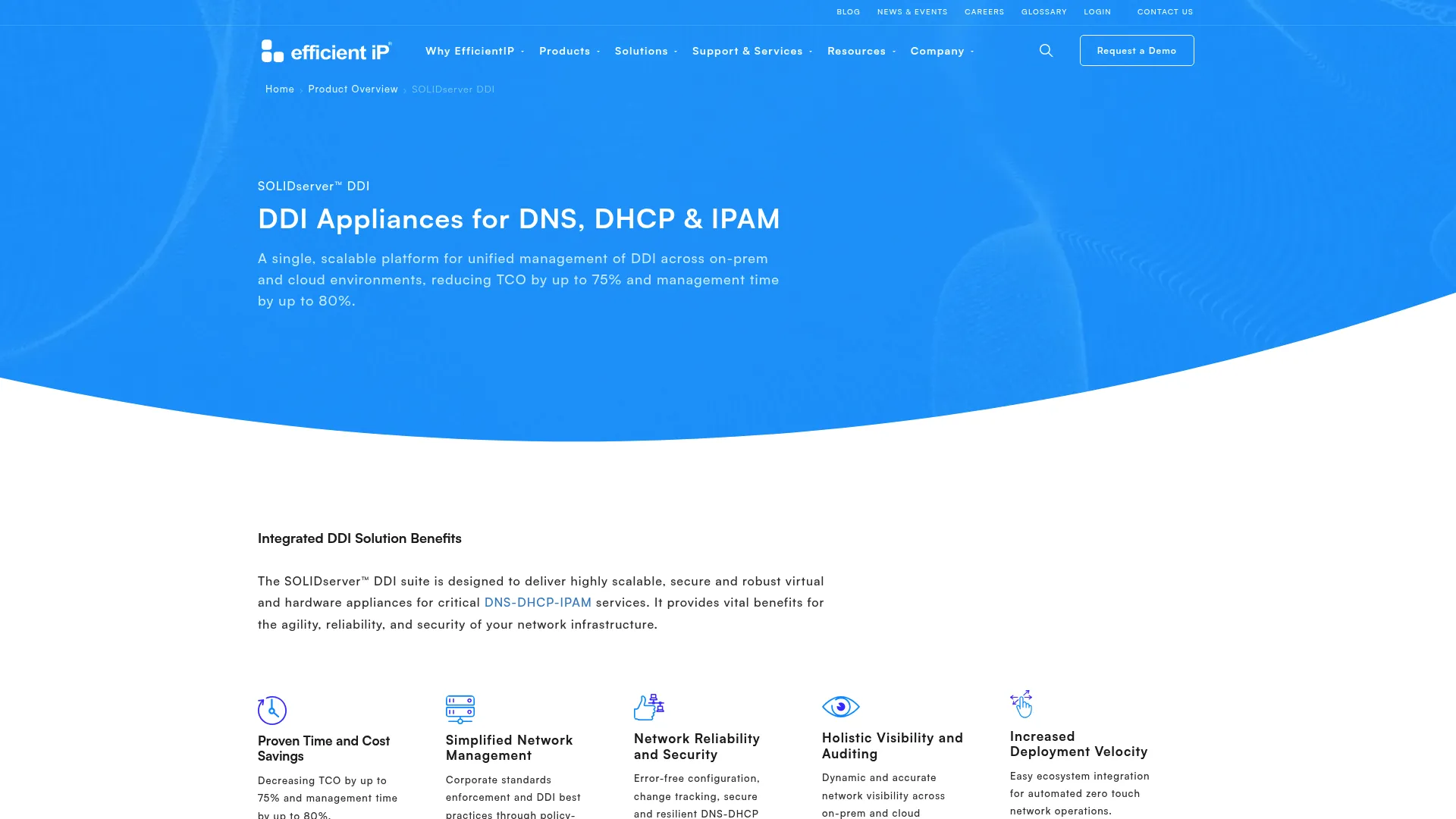Click the Integrated DDI Solution Benefits heading
The width and height of the screenshot is (1456, 819).
click(359, 538)
